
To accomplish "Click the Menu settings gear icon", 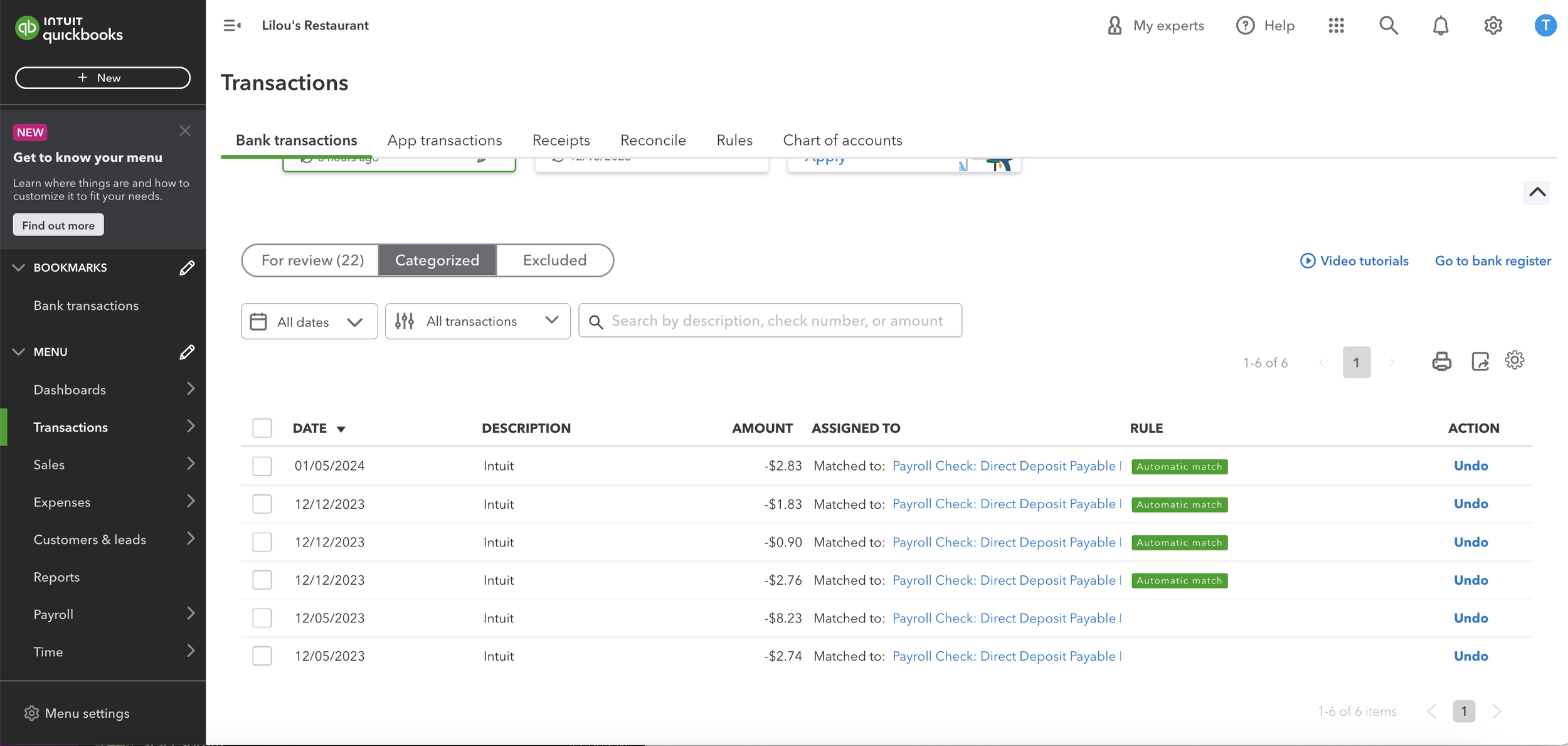I will click(31, 713).
